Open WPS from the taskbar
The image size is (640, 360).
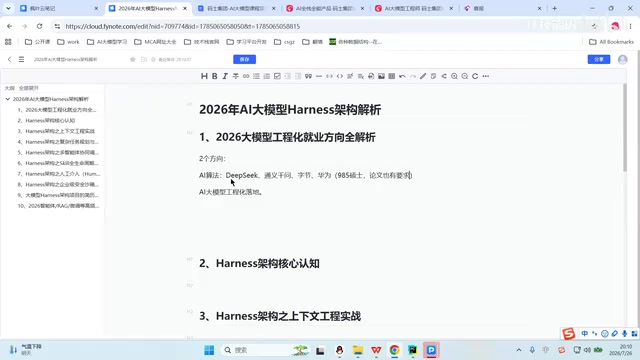click(376, 350)
